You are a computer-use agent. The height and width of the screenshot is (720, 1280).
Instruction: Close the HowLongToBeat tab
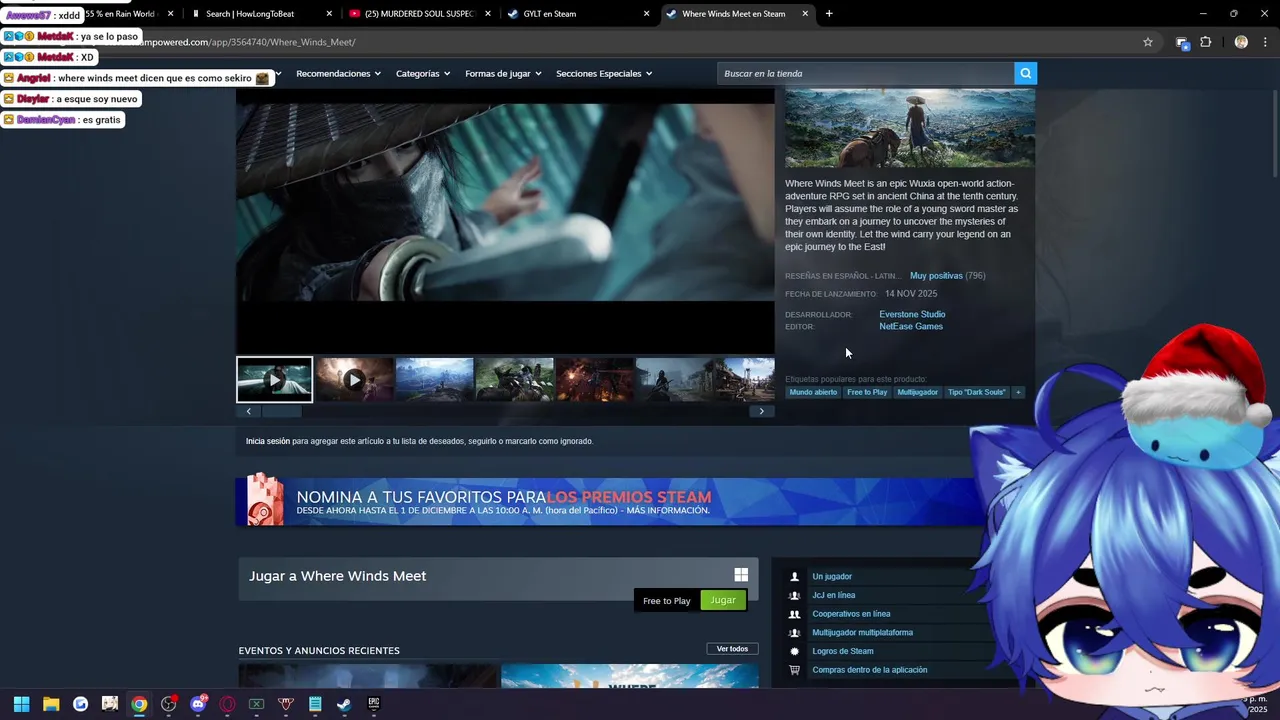pos(329,14)
